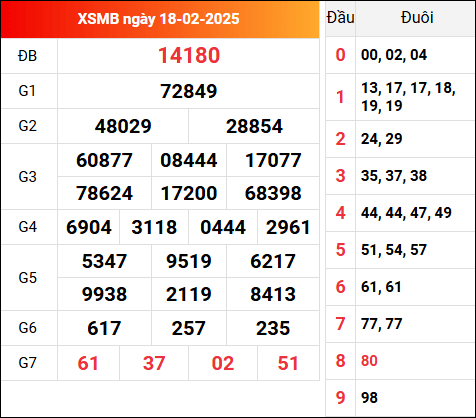Click G4 number 3118
The width and height of the screenshot is (476, 418).
coord(154,227)
